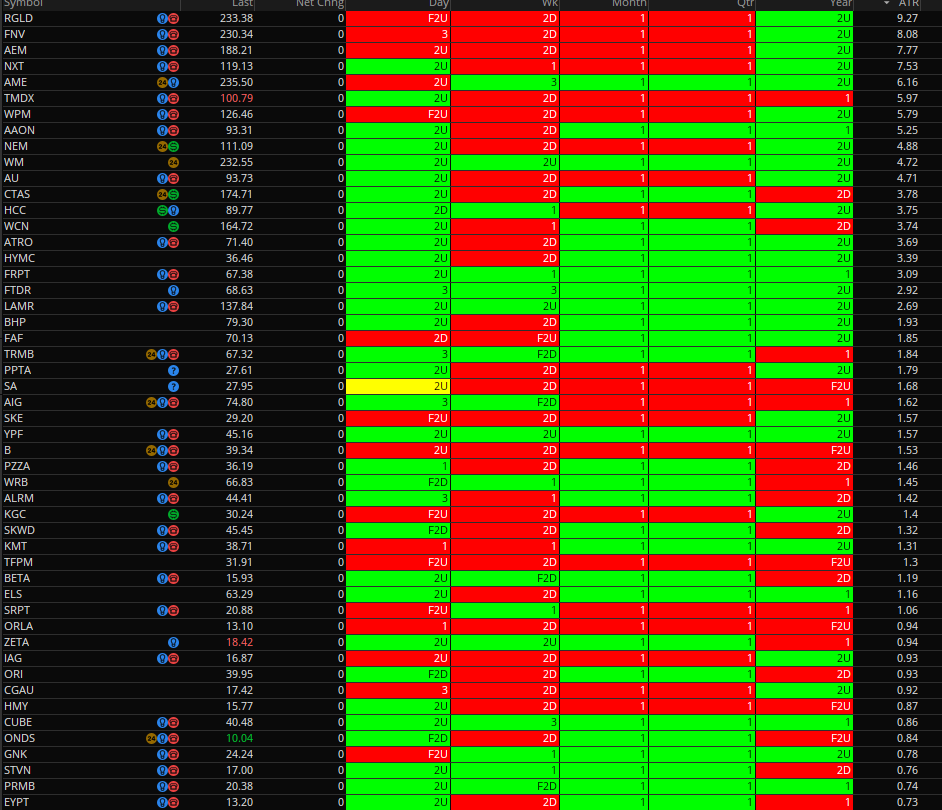Click the blue lightbulb icon beside RGLD

coord(162,19)
